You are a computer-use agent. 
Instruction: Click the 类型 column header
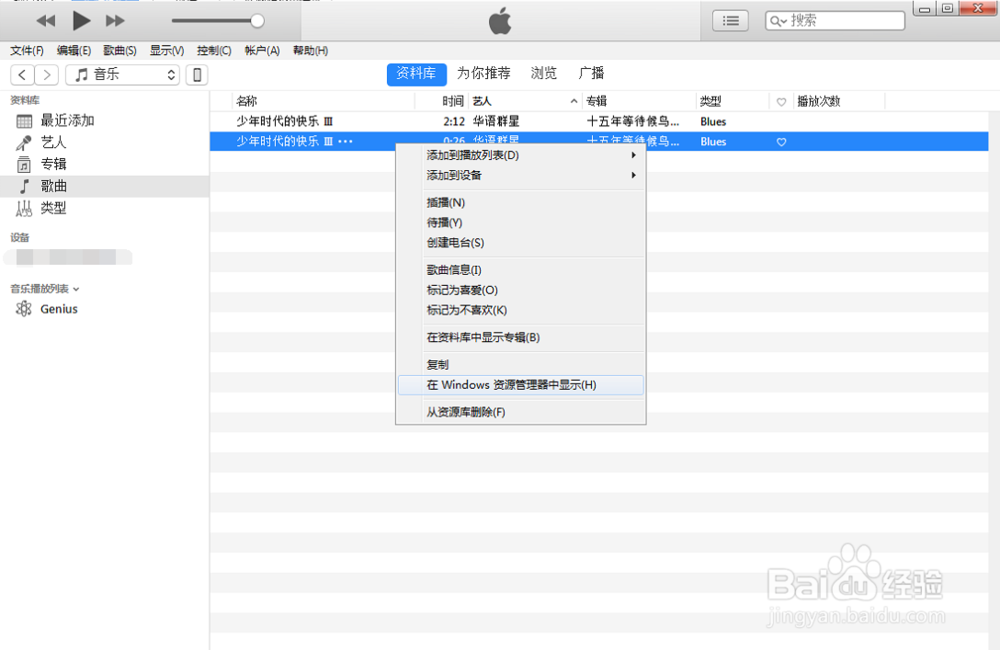tap(733, 101)
